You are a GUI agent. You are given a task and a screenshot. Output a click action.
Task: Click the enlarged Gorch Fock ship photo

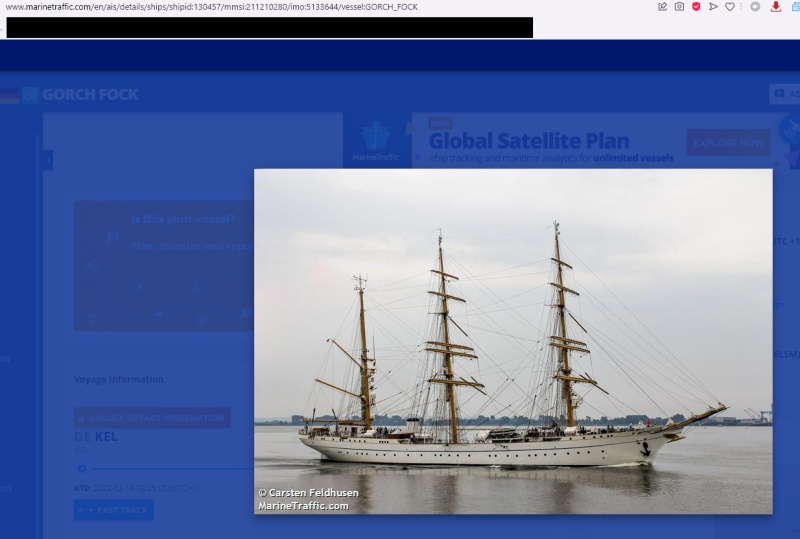[513, 340]
